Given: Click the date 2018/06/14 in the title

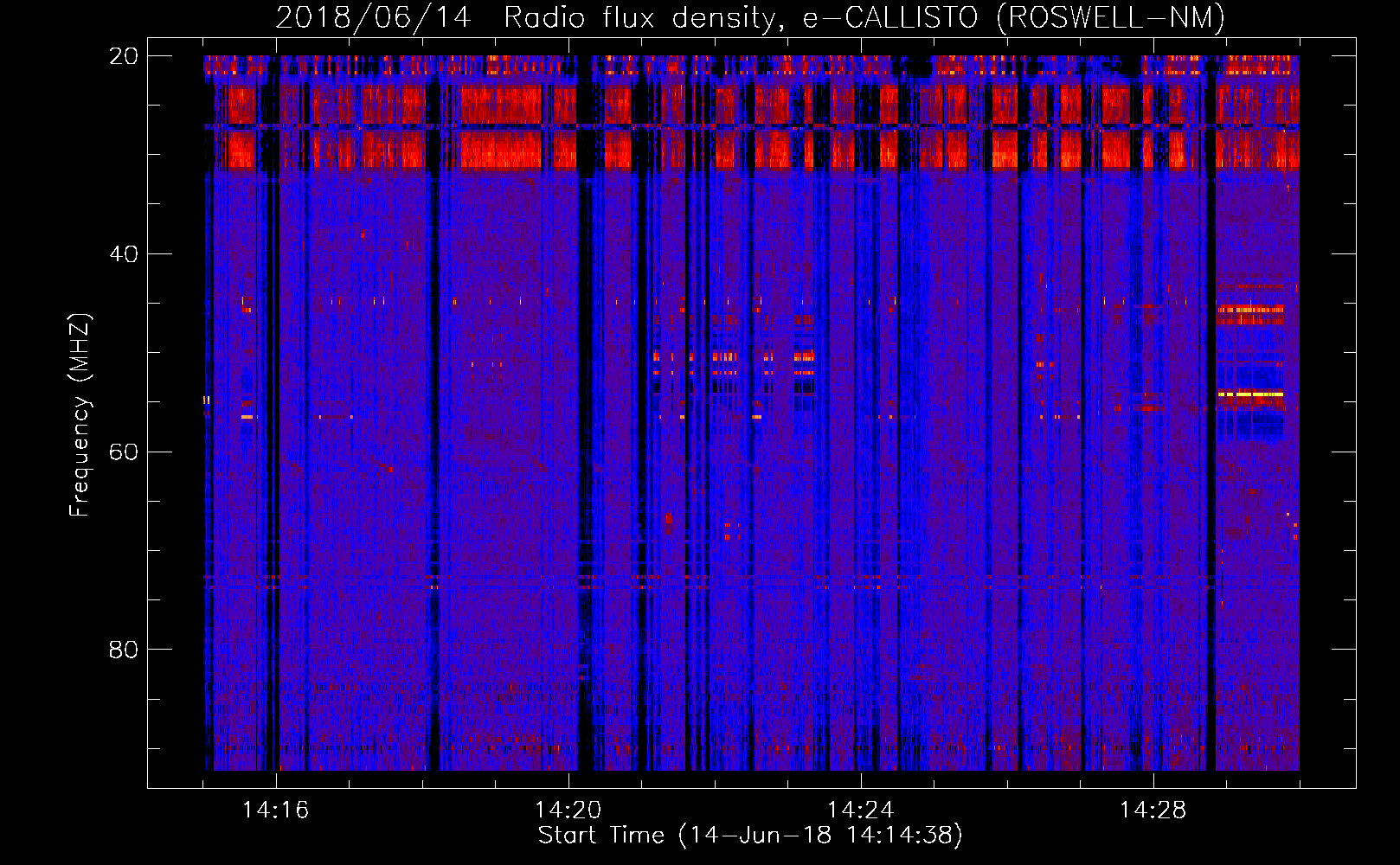Looking at the screenshot, I should click(373, 18).
